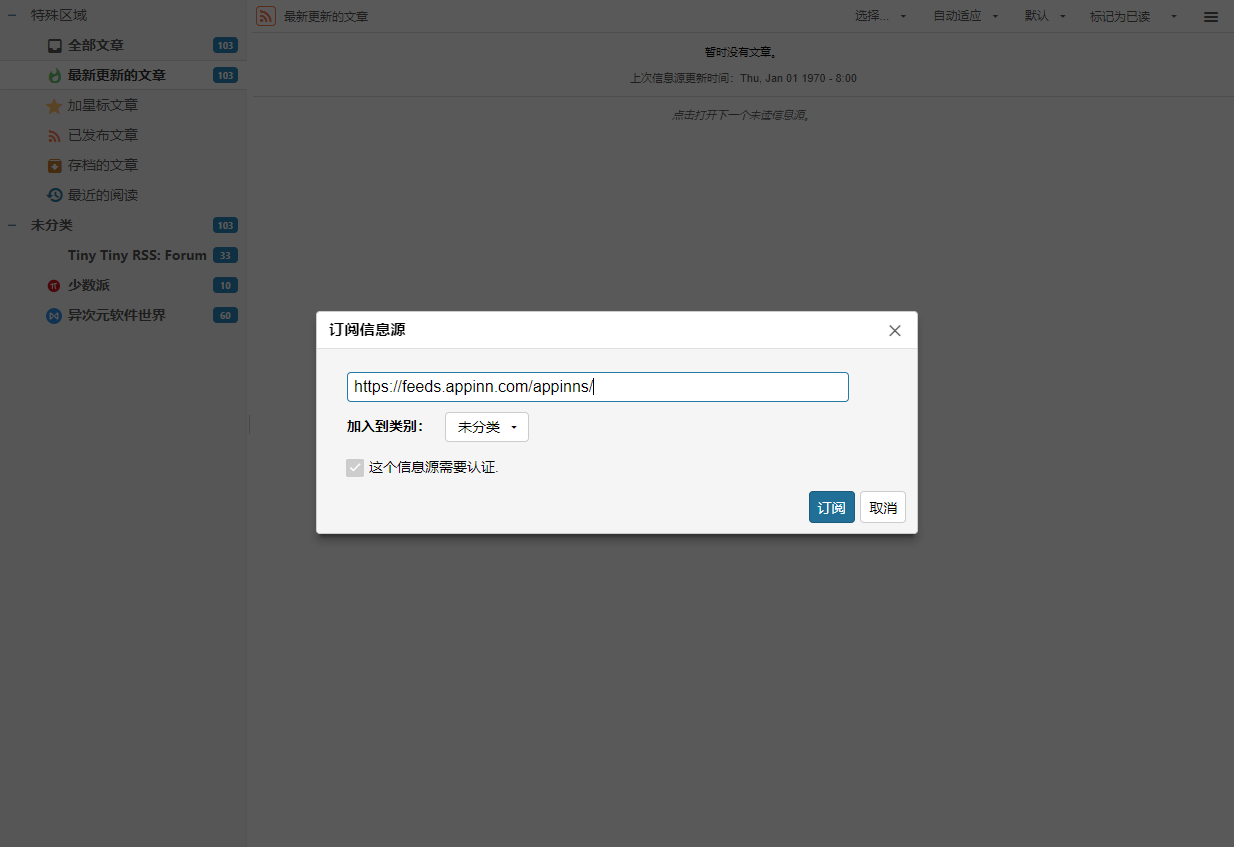Open the 选择... dropdown in toolbar

coord(881,16)
